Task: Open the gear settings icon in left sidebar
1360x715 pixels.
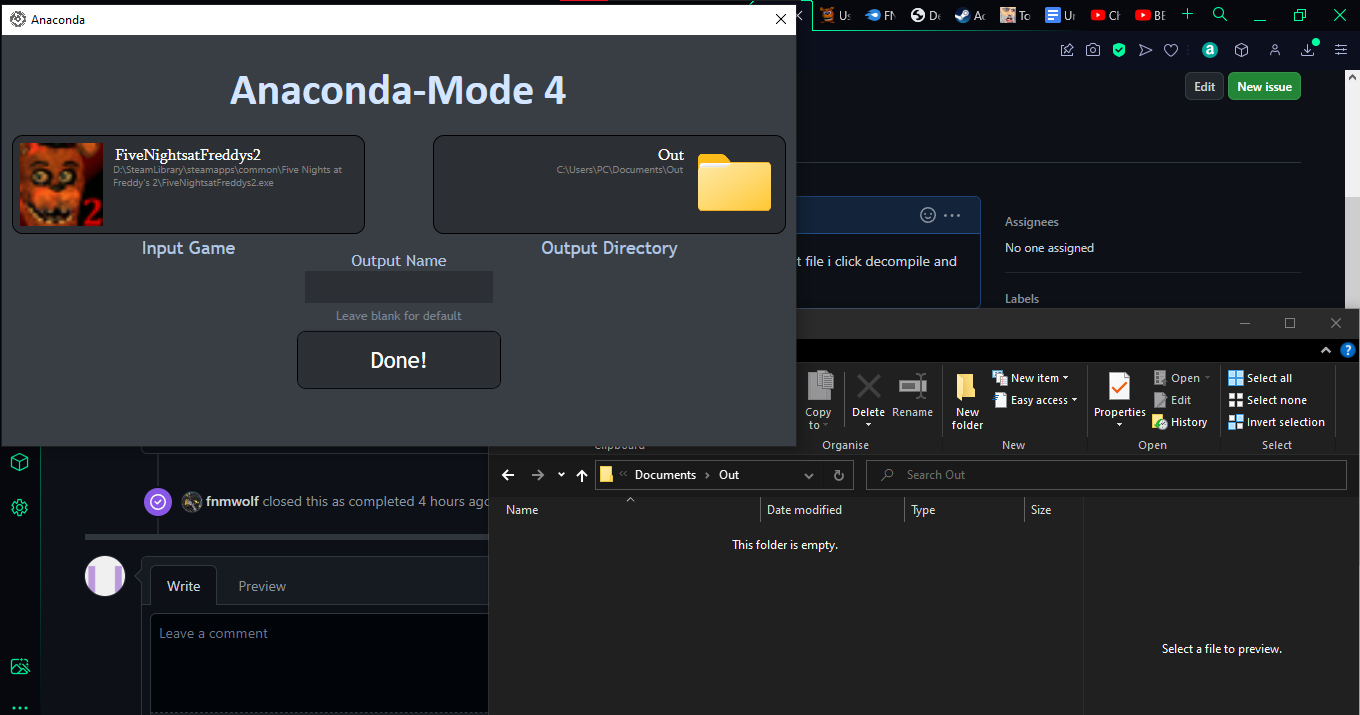Action: 19,507
